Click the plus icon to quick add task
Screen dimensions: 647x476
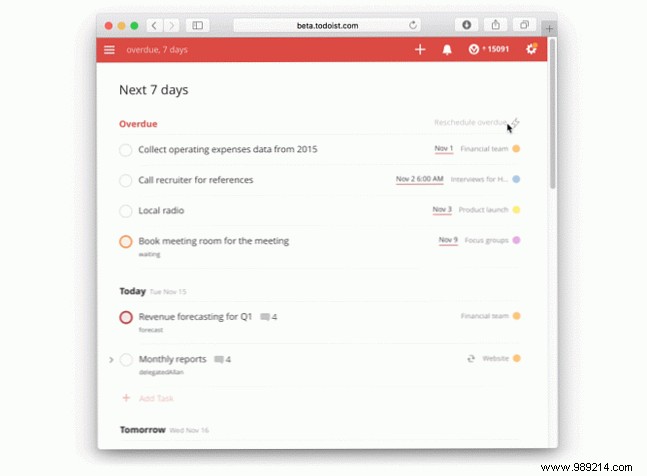click(x=420, y=49)
